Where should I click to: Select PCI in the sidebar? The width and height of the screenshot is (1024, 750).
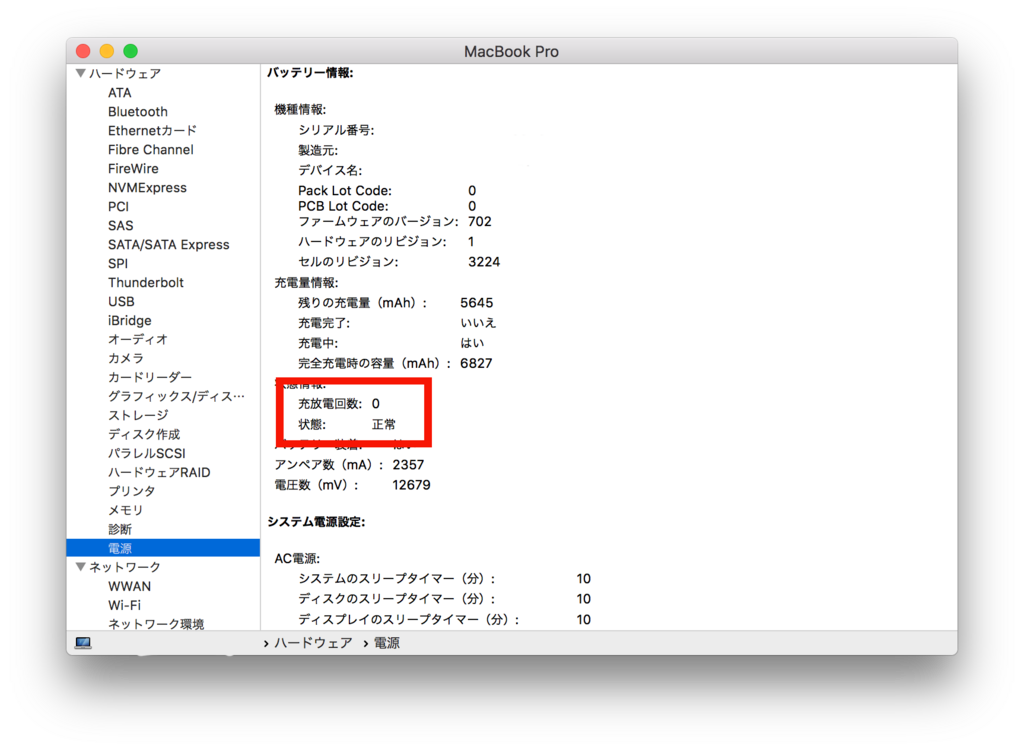[118, 206]
